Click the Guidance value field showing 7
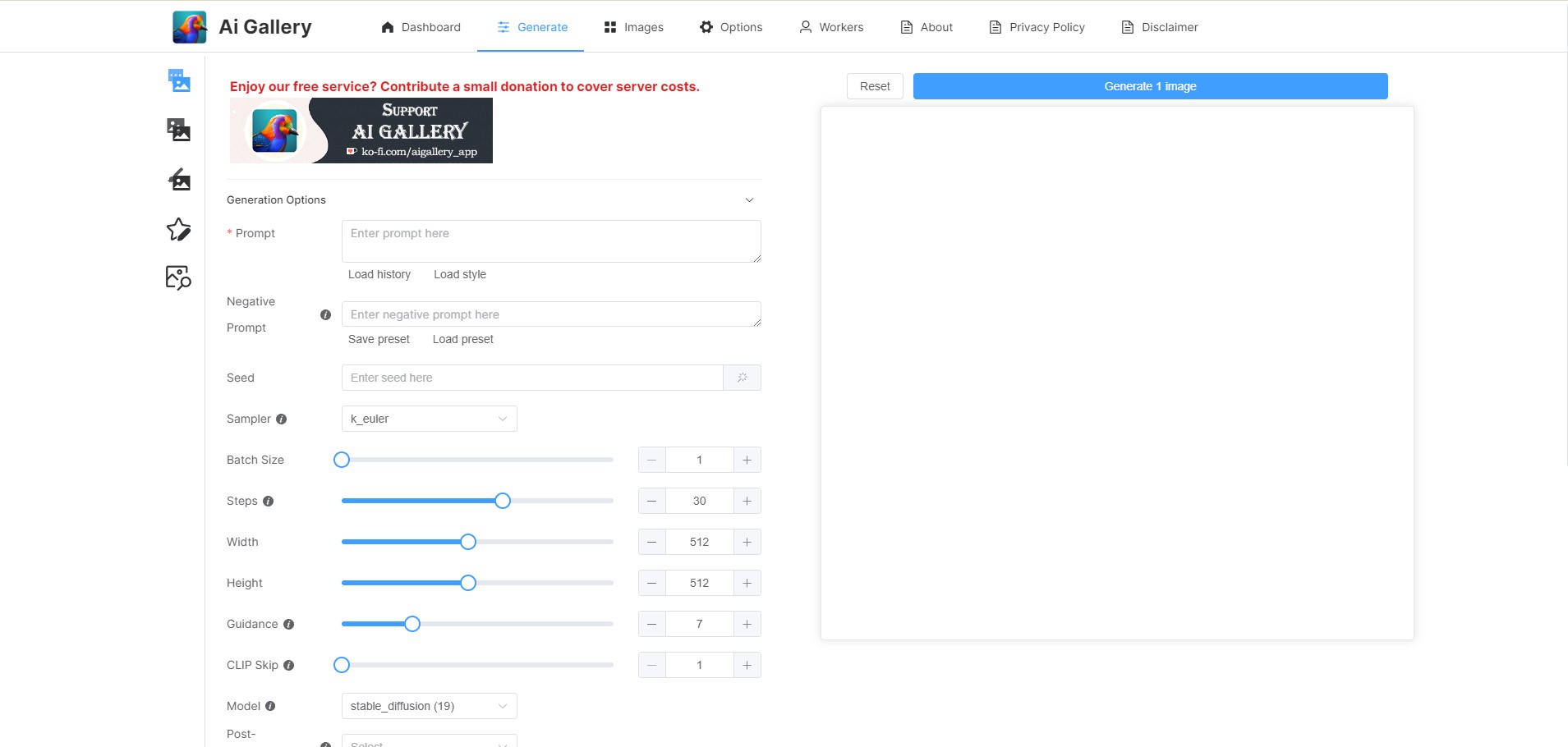Screen dimensions: 1568x747 coord(700,624)
